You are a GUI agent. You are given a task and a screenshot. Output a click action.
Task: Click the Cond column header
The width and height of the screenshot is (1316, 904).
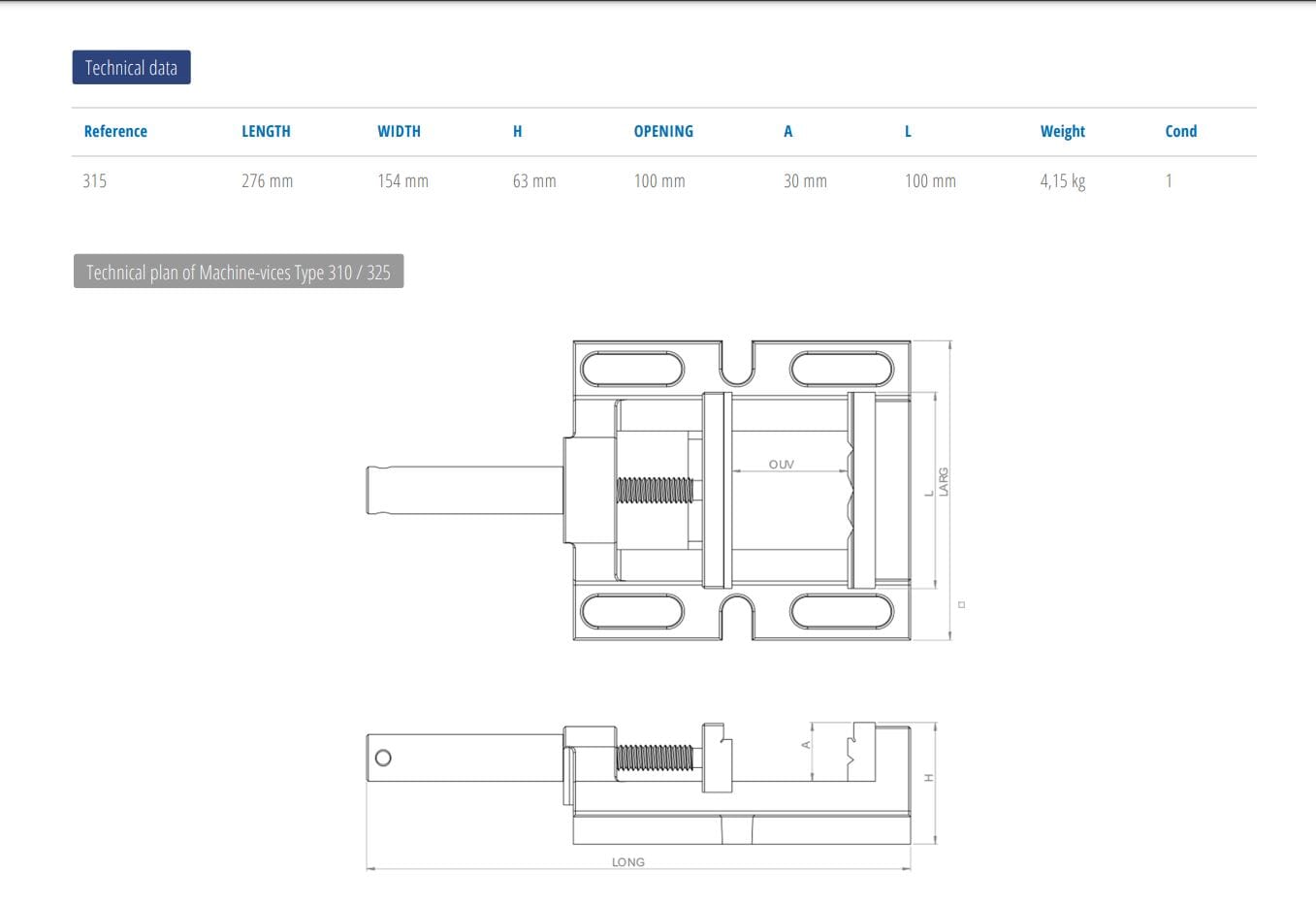pyautogui.click(x=1180, y=132)
